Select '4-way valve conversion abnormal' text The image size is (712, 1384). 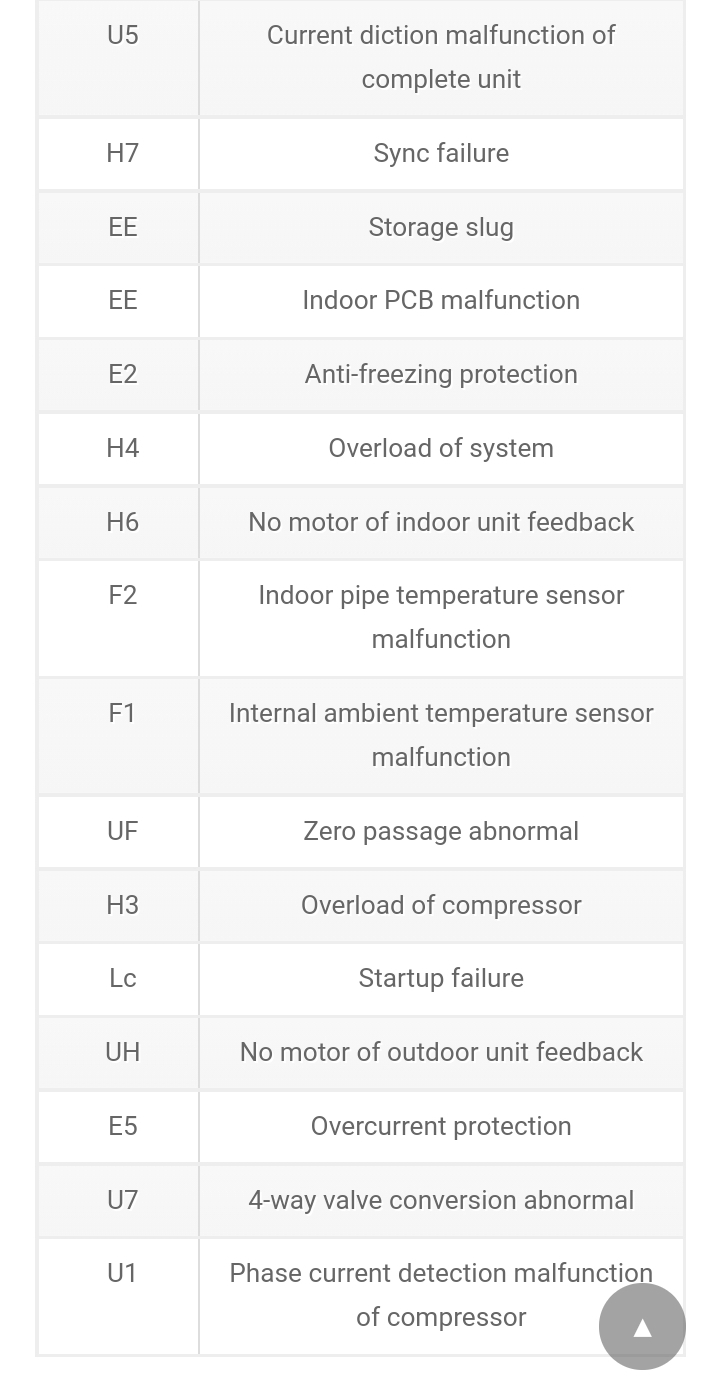coord(441,1200)
